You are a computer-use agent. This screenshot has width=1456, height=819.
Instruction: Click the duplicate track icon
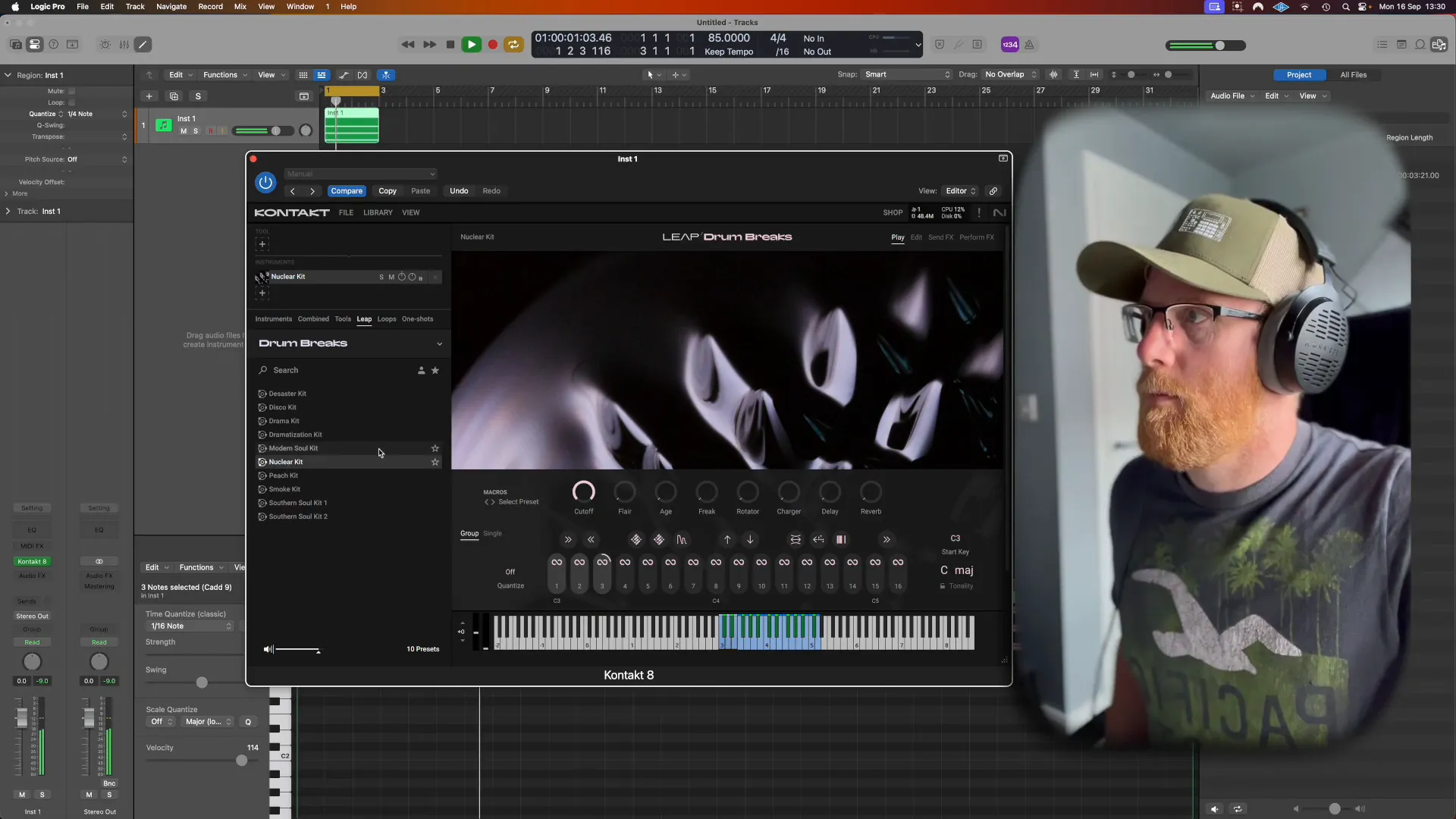coord(174,96)
